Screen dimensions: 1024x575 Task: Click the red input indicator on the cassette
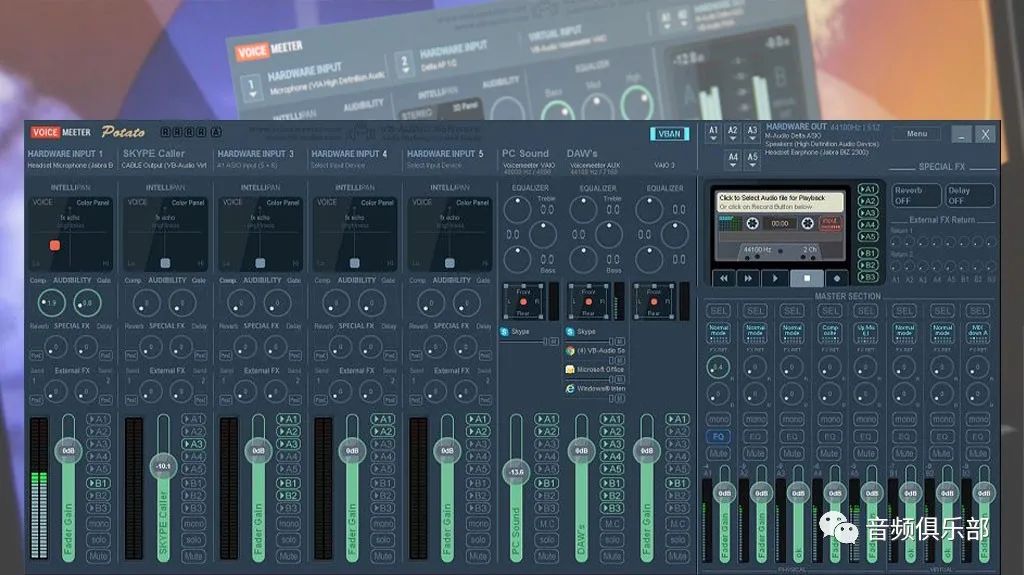coord(830,223)
